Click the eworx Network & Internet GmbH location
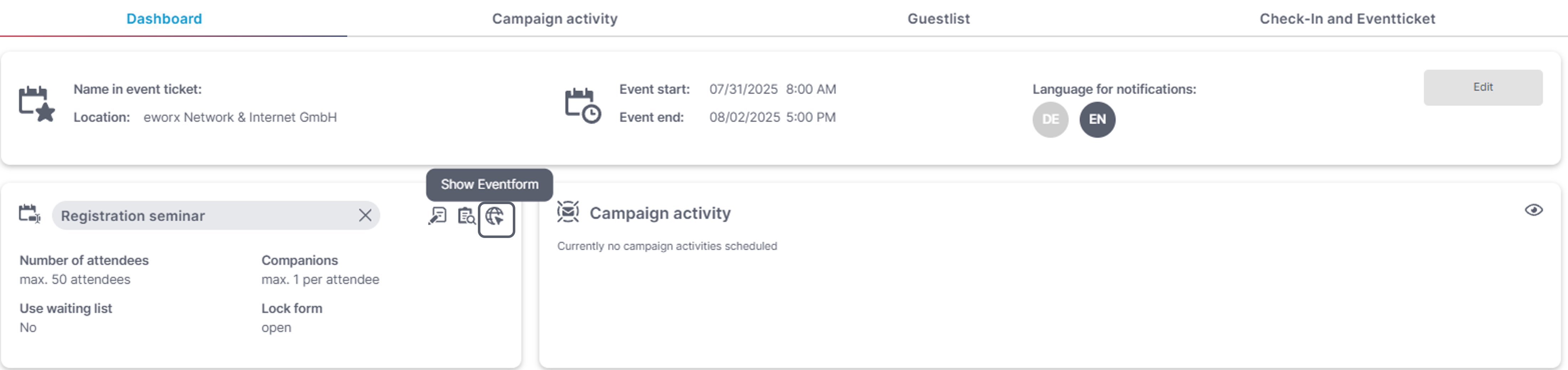Viewport: 1568px width, 370px height. [x=240, y=117]
